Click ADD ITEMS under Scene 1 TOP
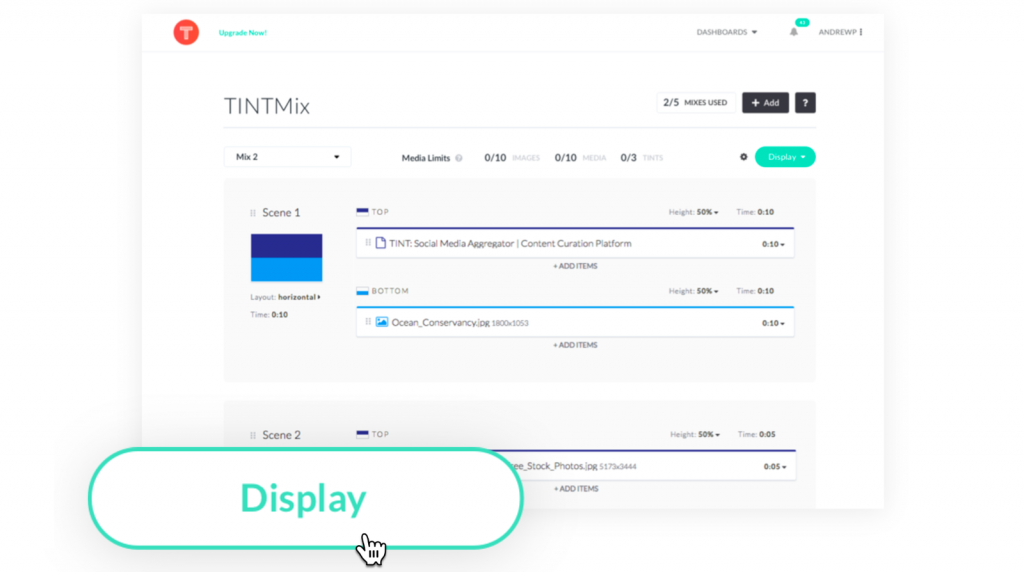Screen dimensions: 1024x572 click(x=575, y=266)
